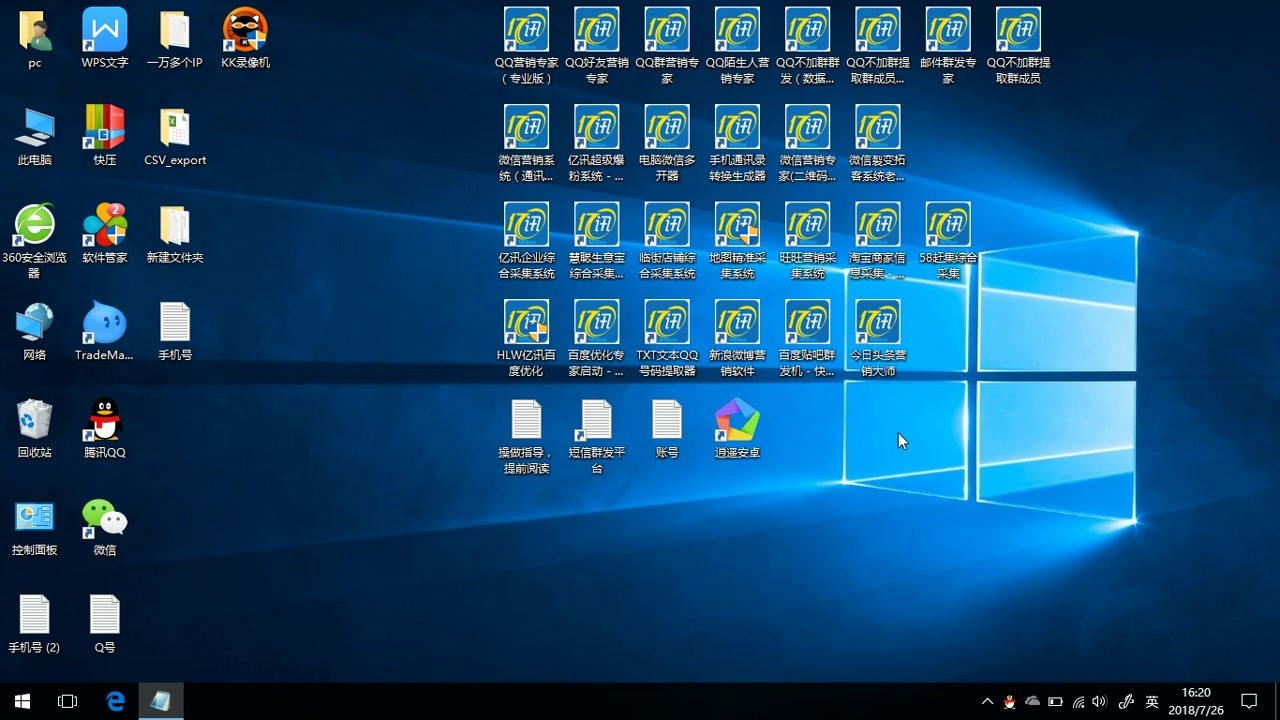The image size is (1280, 720).
Task: Open the 16:20 clock calendar flyout
Action: pos(1196,701)
